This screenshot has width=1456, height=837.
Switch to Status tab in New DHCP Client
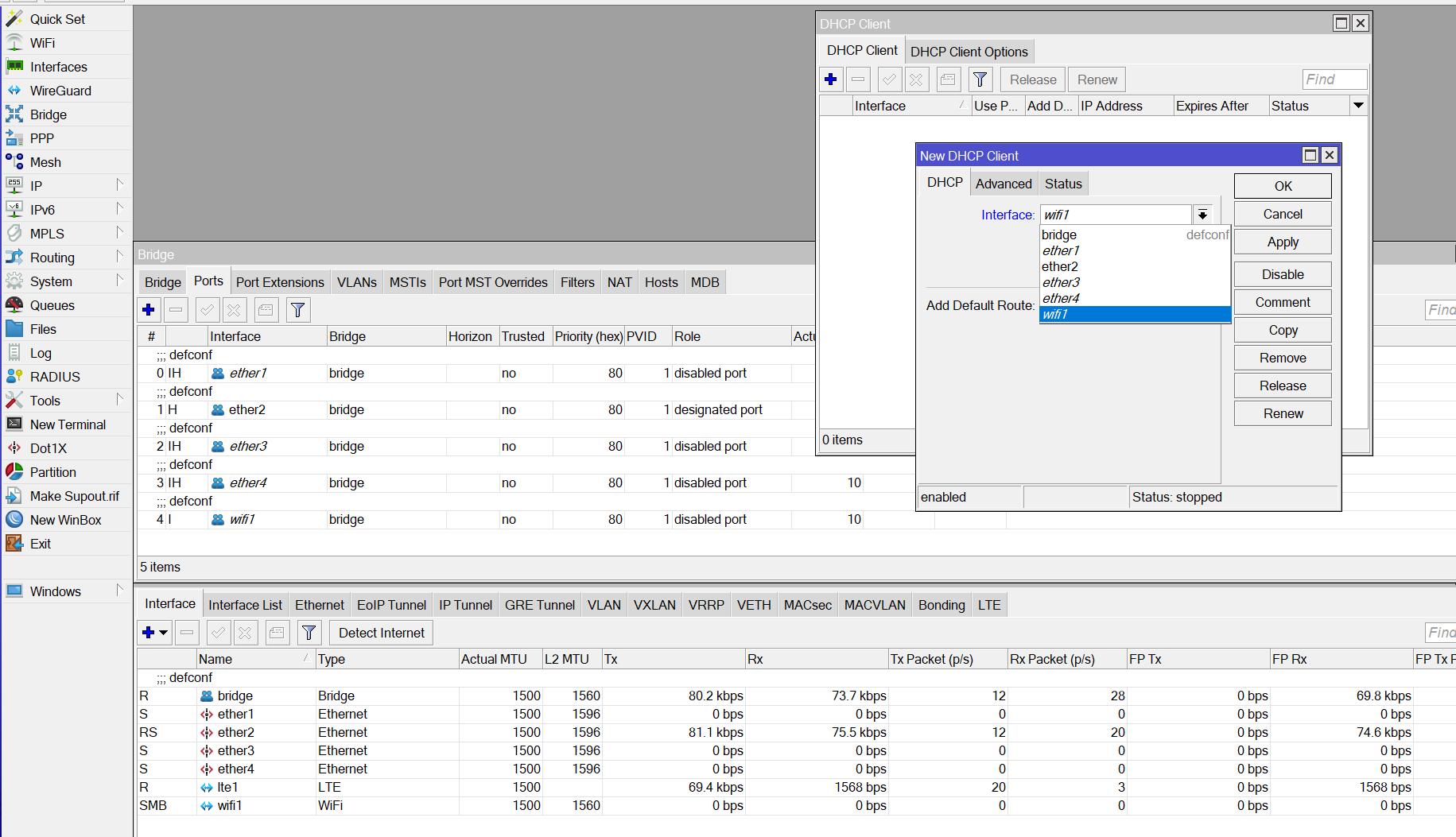click(x=1063, y=184)
